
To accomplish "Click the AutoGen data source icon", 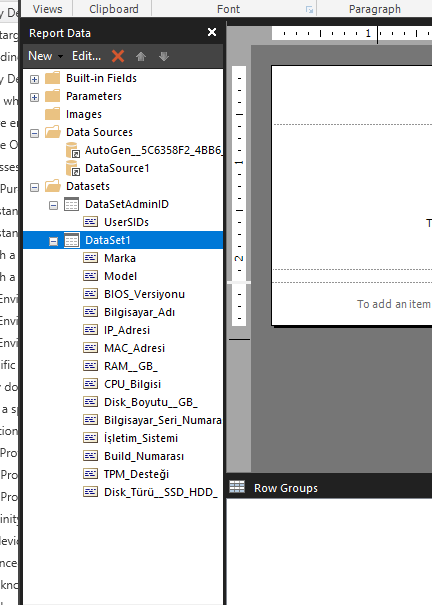I will (73, 150).
